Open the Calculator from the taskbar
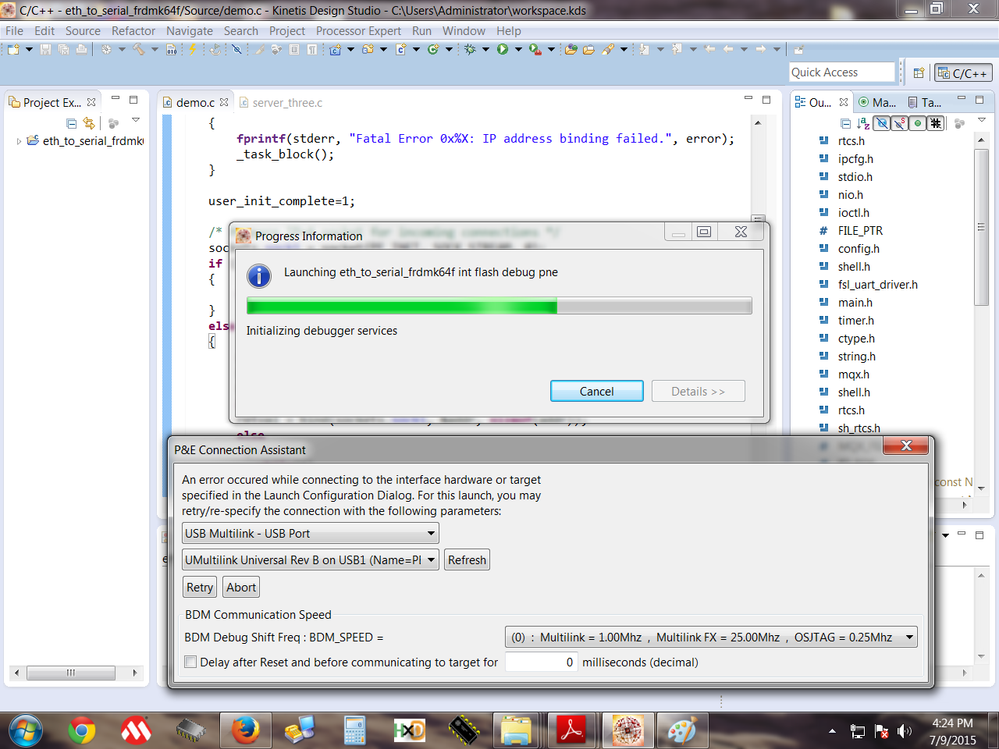Screen dimensions: 999x749 (x=354, y=730)
